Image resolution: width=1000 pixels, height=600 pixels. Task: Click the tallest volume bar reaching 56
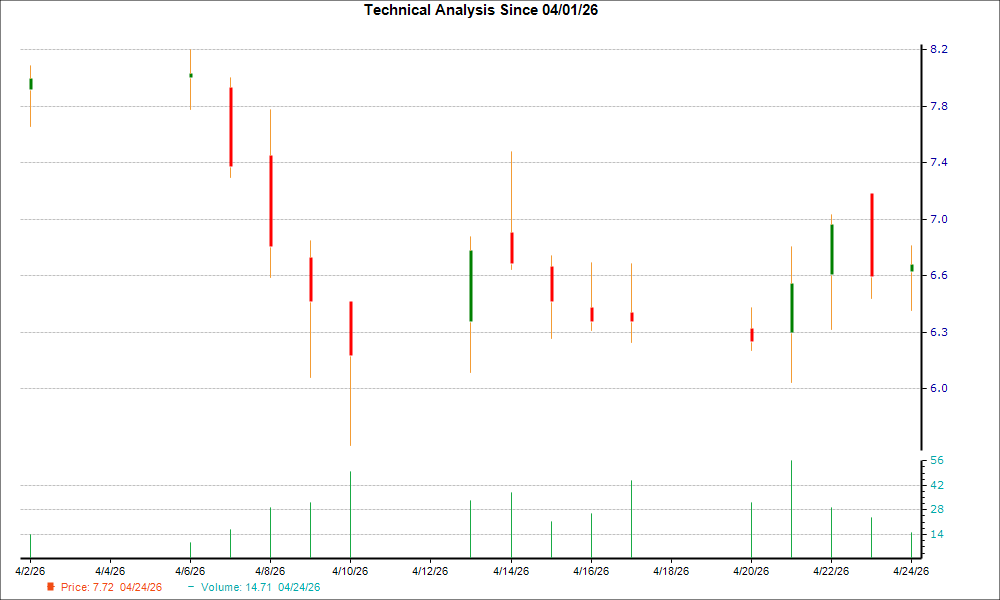pyautogui.click(x=791, y=509)
